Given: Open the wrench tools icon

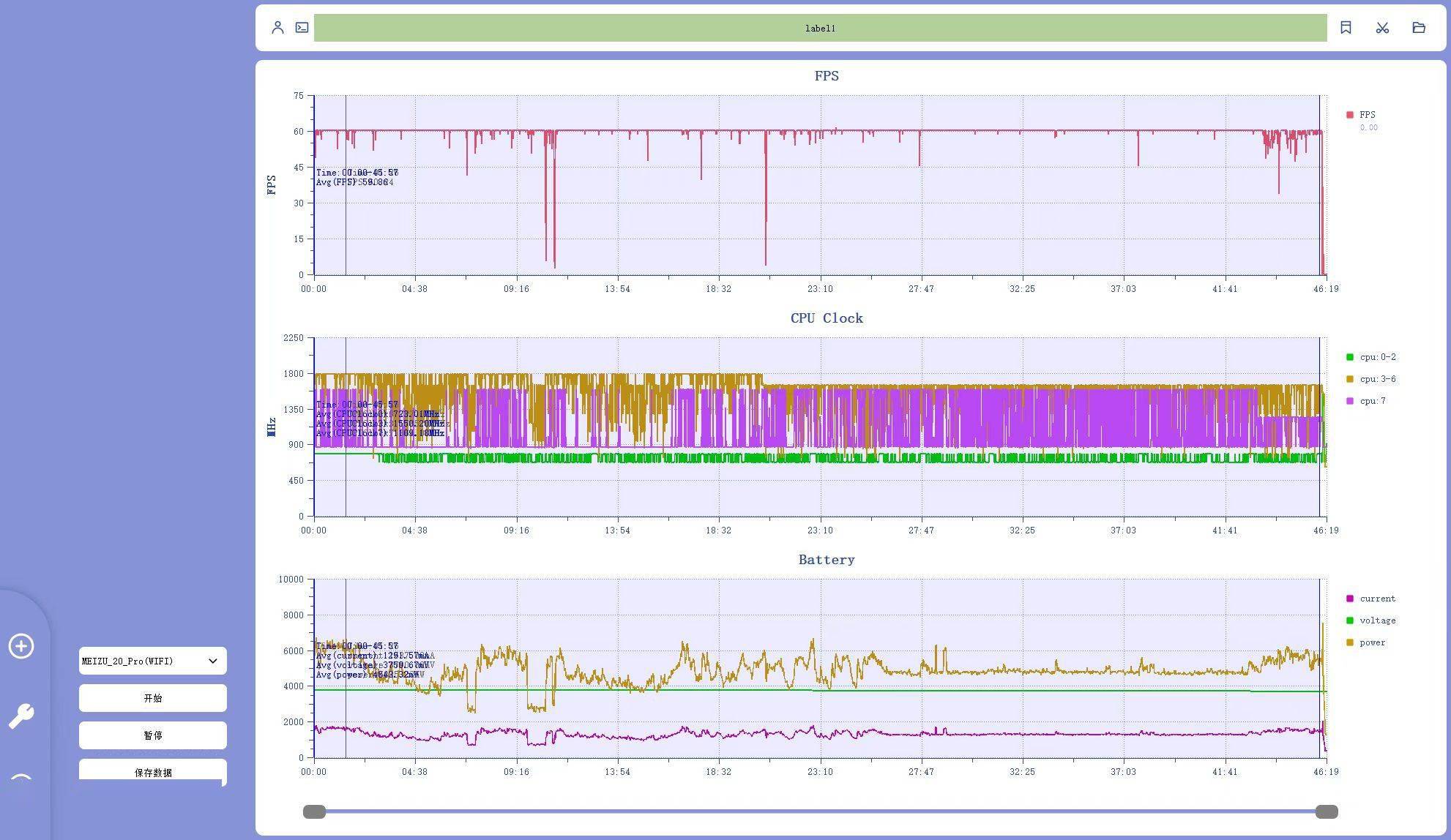Looking at the screenshot, I should 21,716.
